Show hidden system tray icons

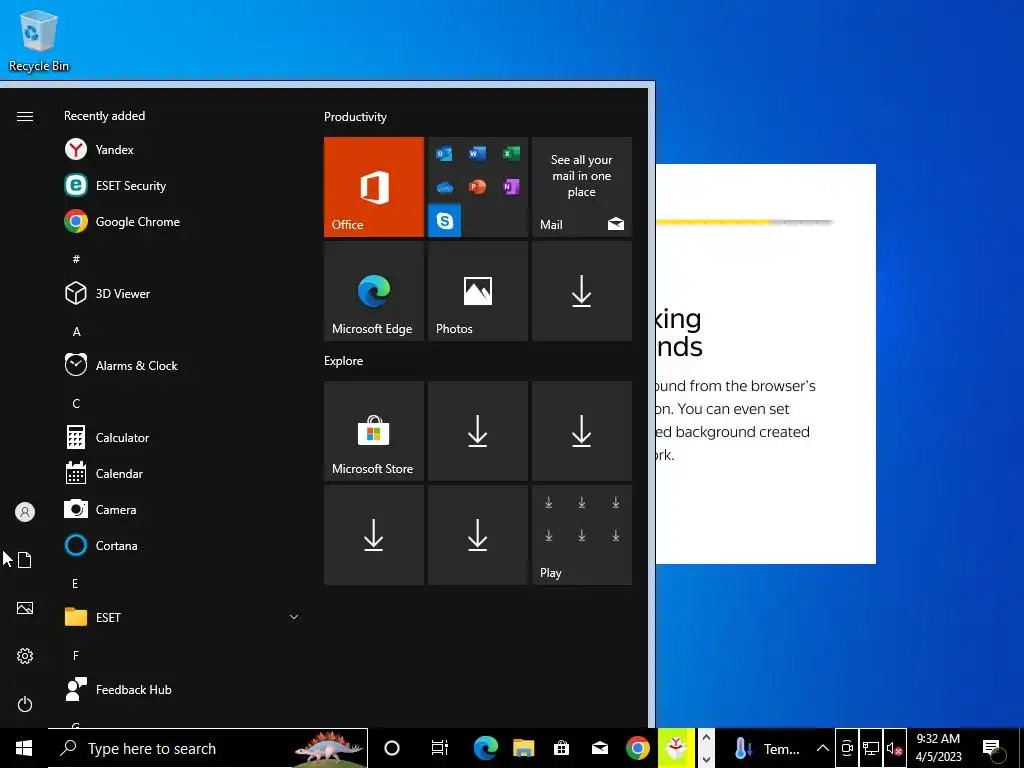pos(822,748)
